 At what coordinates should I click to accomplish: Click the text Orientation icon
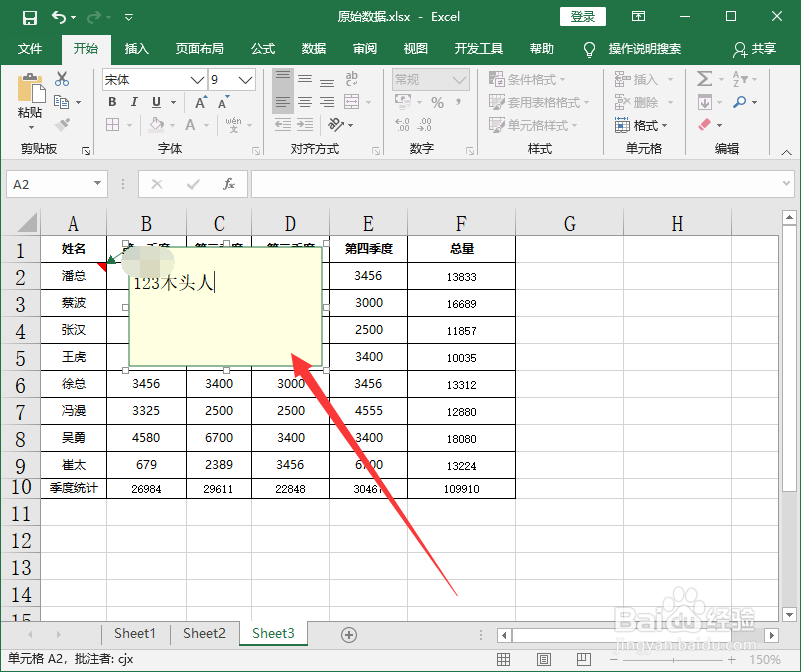(336, 125)
